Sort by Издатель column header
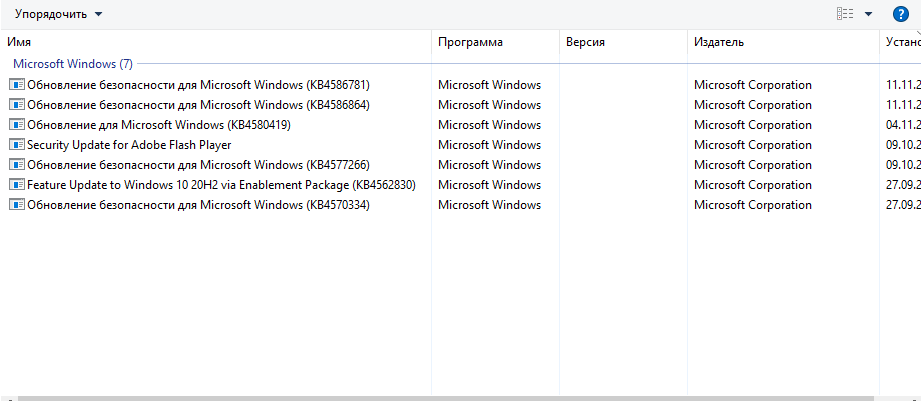The image size is (921, 401). click(x=719, y=42)
